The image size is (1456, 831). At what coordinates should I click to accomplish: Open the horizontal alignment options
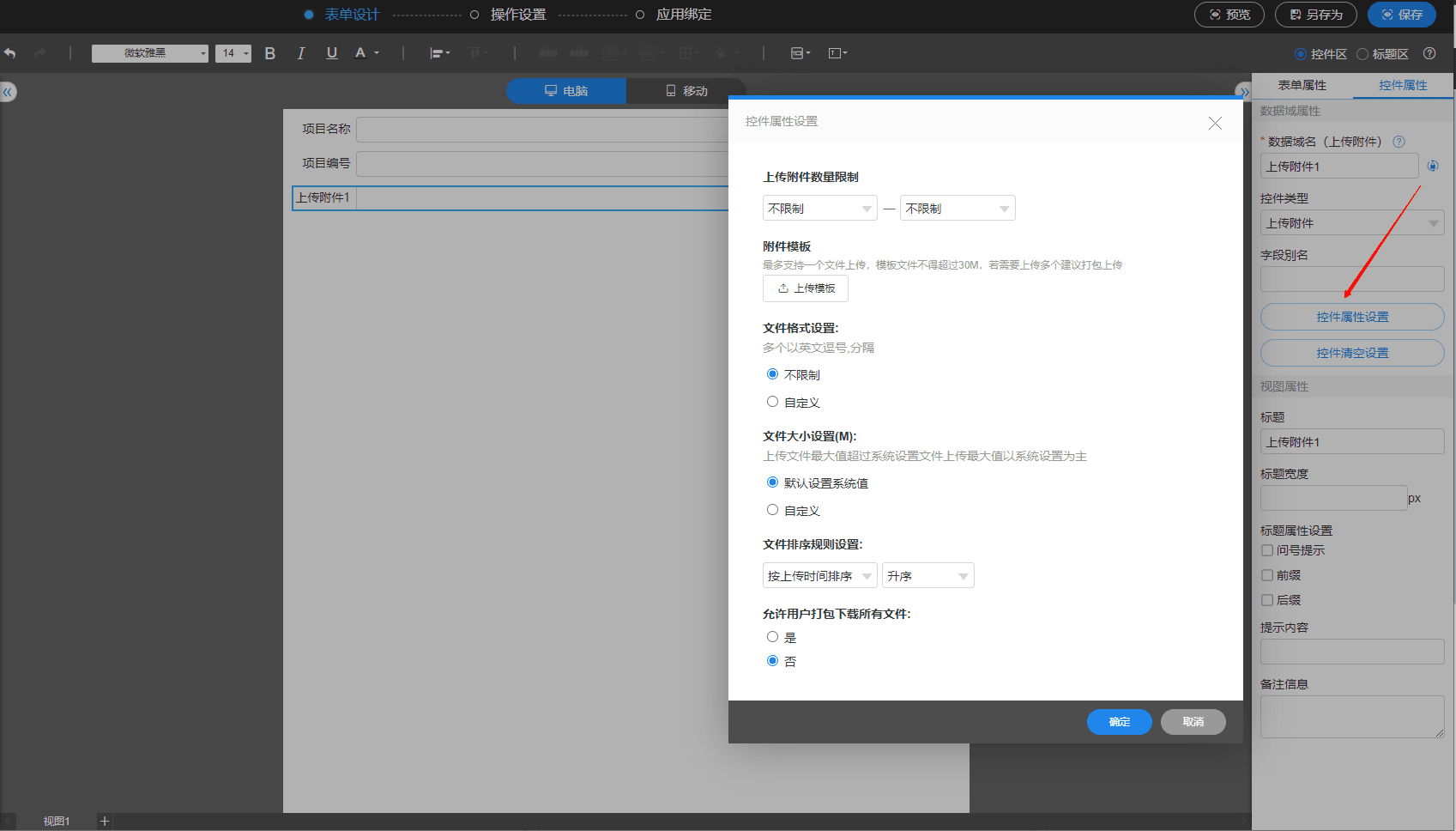point(440,53)
